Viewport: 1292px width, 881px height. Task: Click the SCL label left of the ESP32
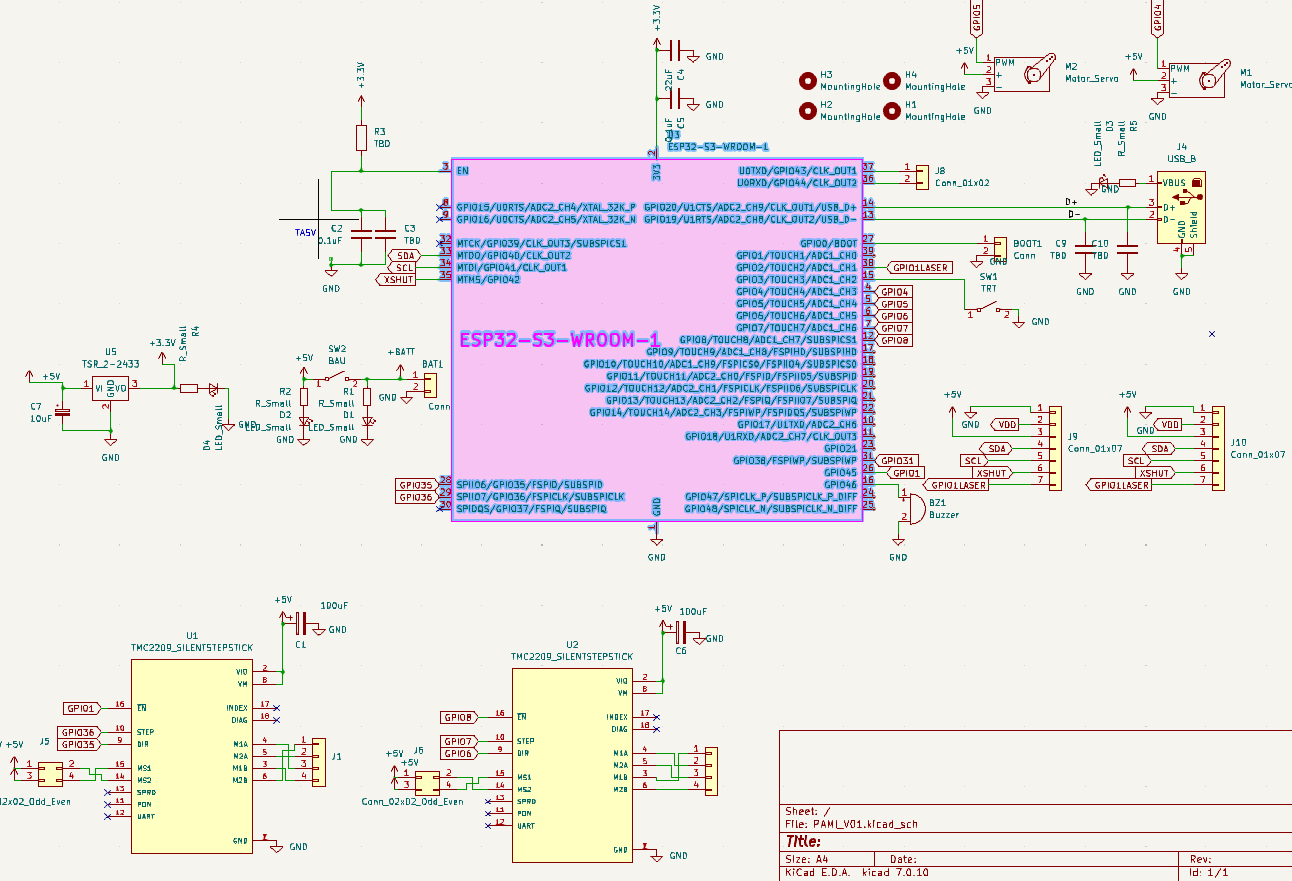point(402,267)
